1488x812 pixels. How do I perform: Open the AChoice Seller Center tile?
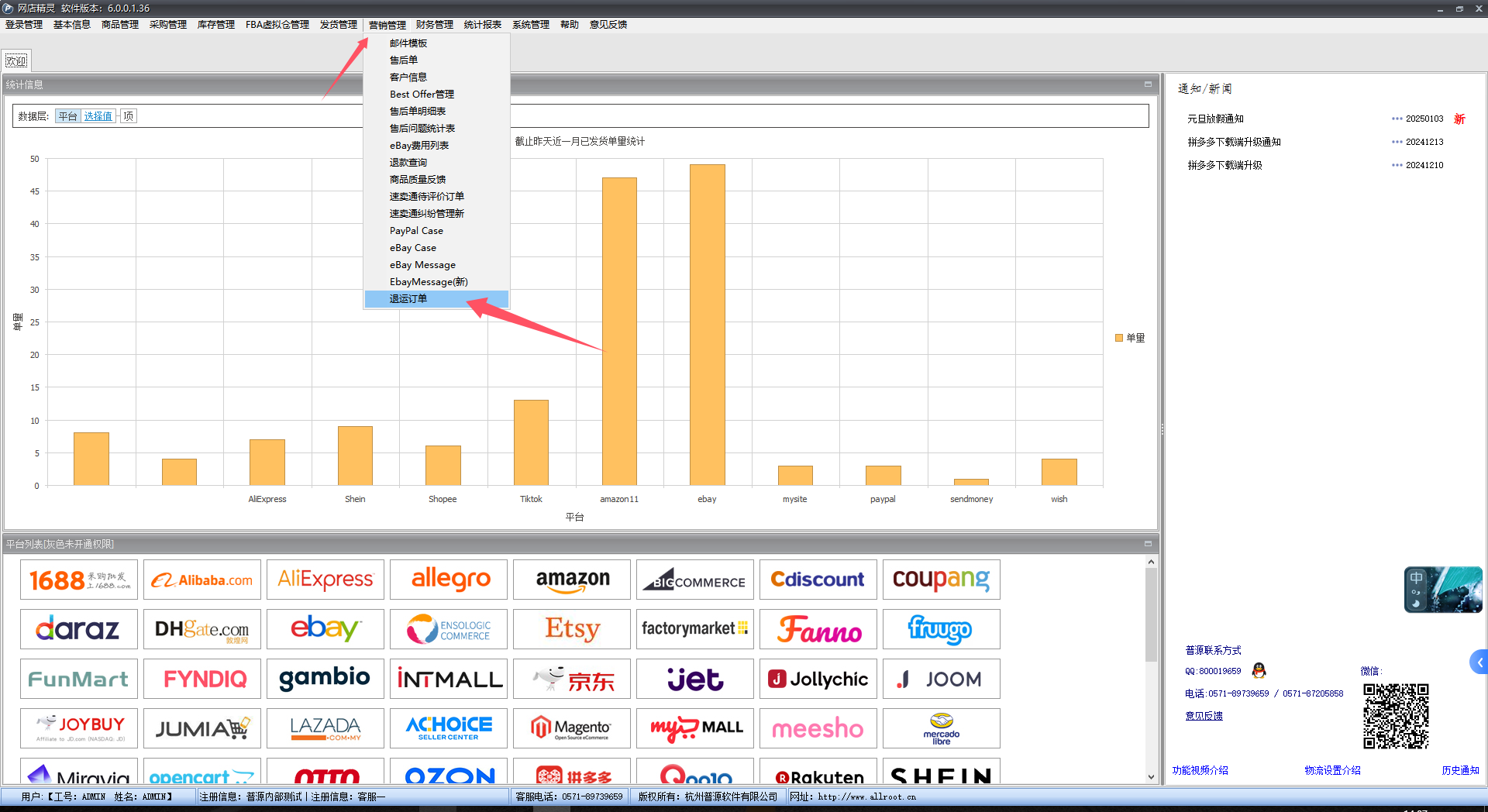449,728
